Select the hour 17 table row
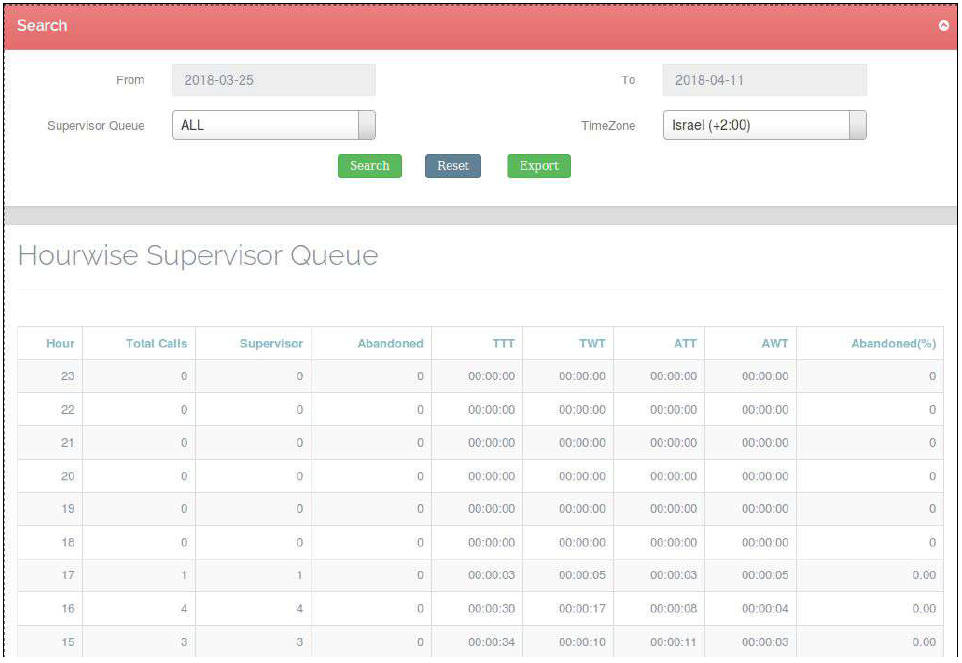Screen dimensions: 962x663 (x=480, y=575)
